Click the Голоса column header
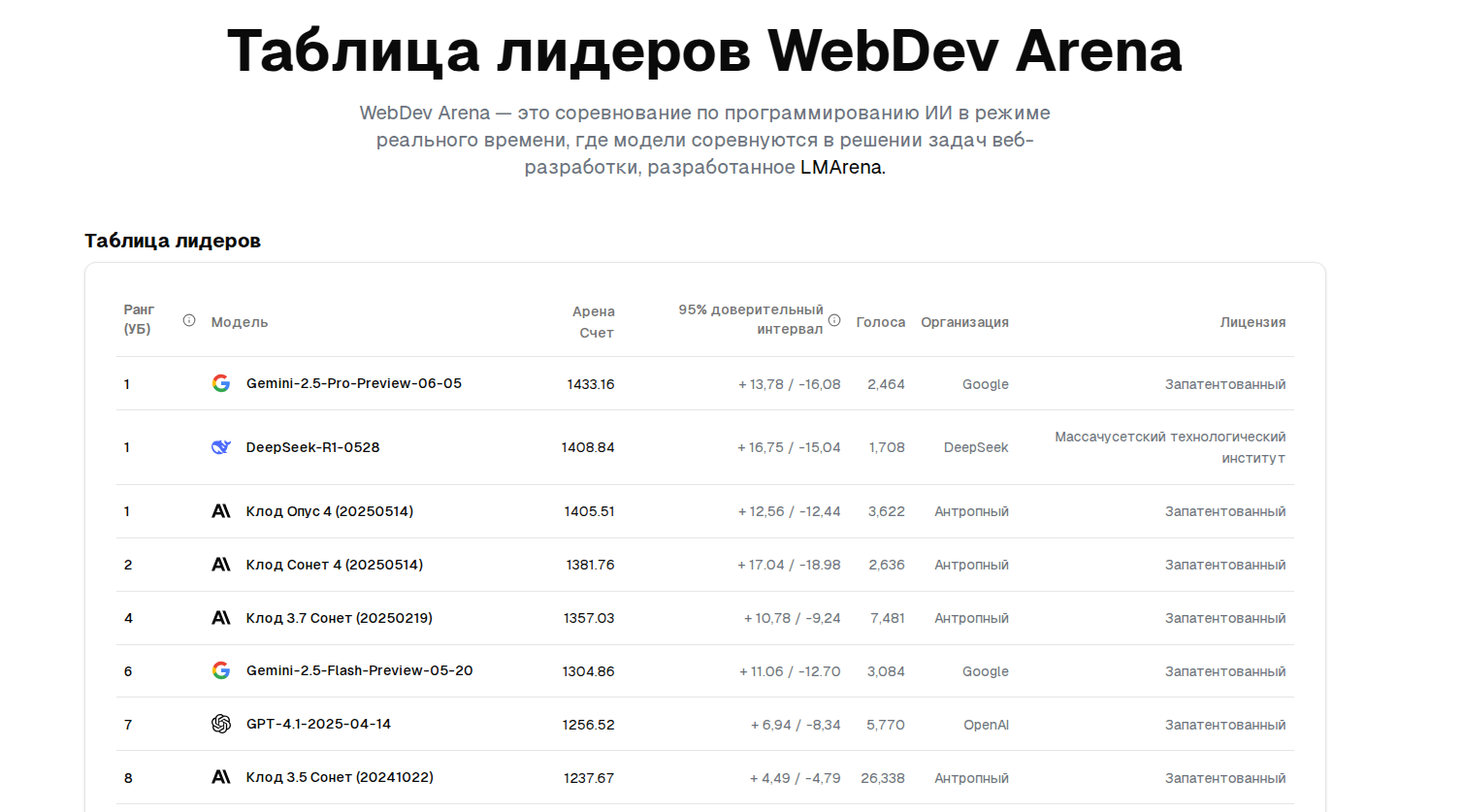Viewport: 1464px width, 812px height. (x=880, y=322)
